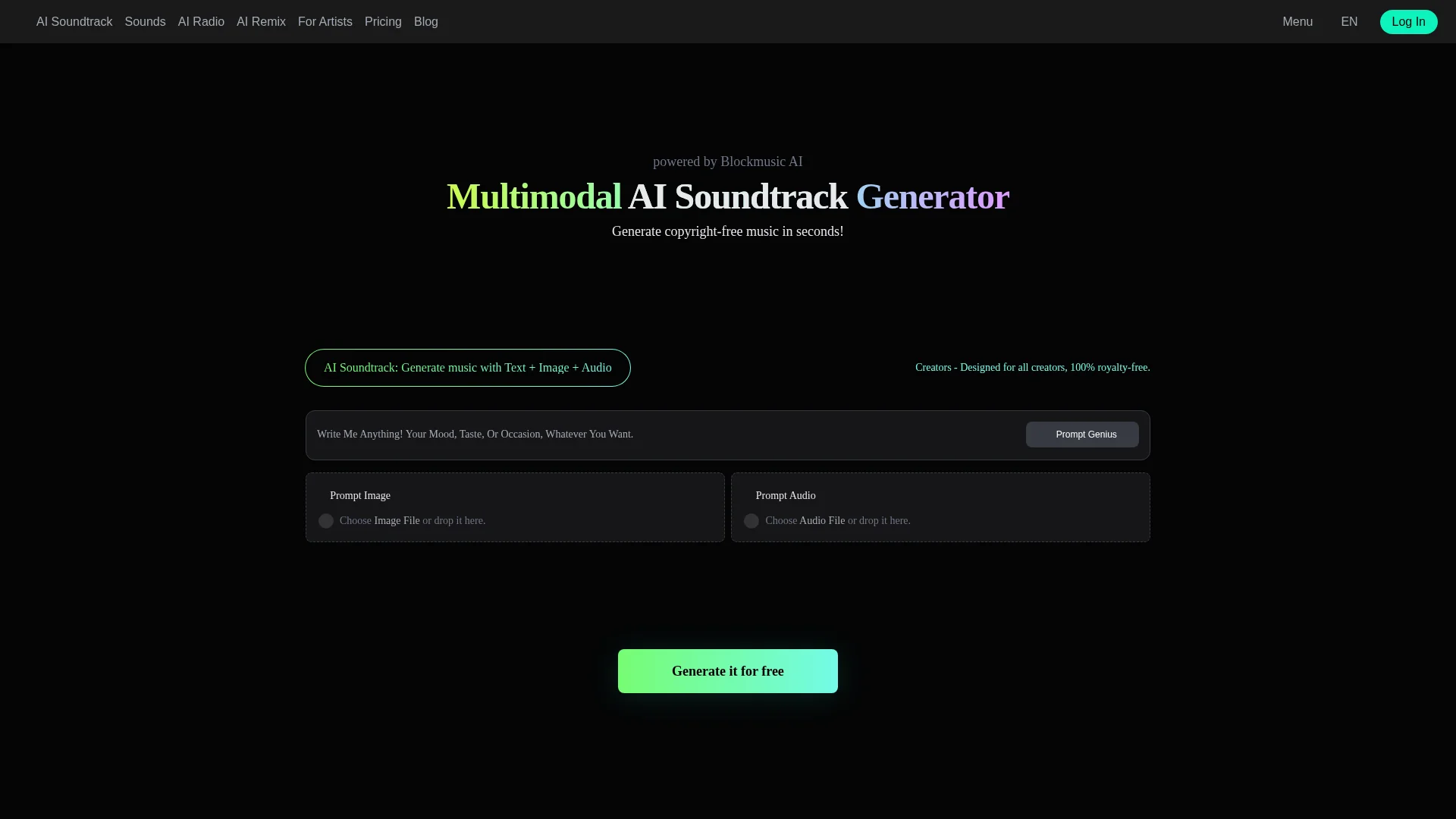Click the audio upload circle icon
Image resolution: width=1456 pixels, height=819 pixels.
(751, 521)
